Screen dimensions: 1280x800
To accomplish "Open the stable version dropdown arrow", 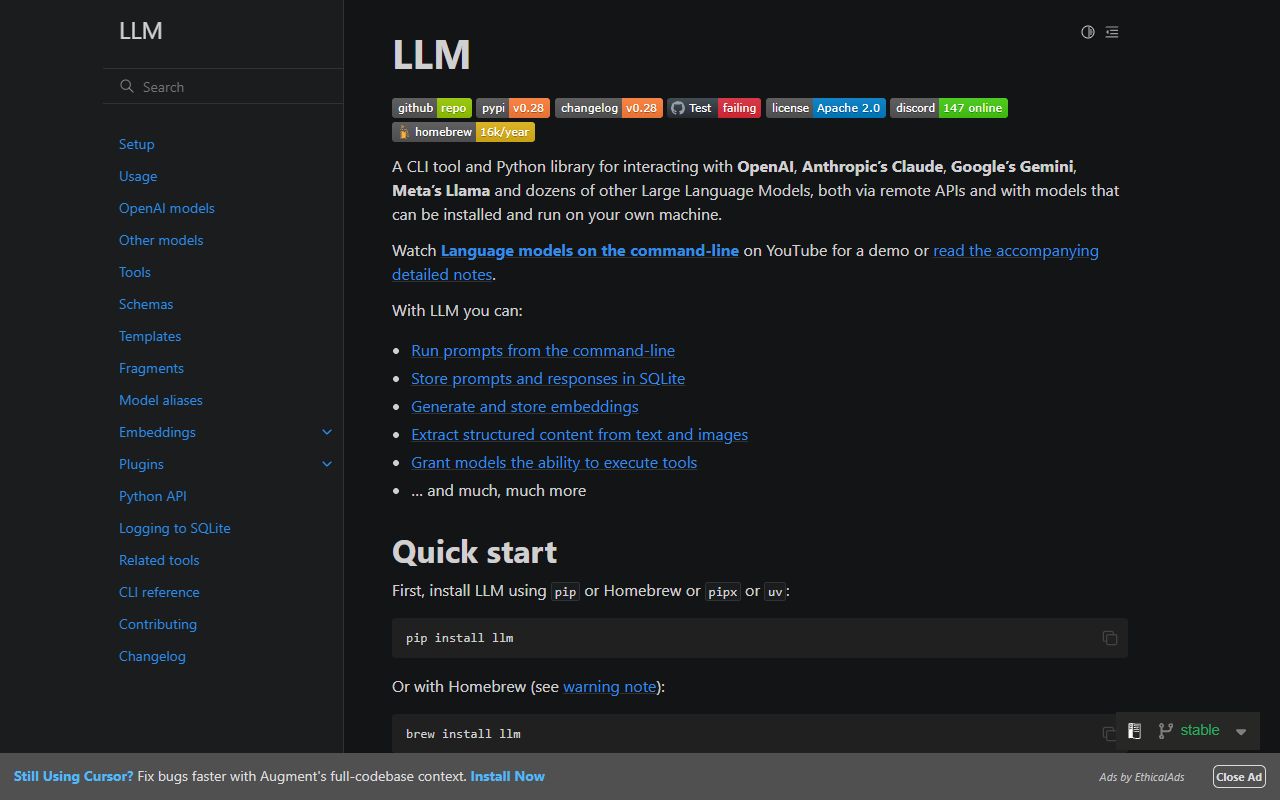I will (1241, 731).
